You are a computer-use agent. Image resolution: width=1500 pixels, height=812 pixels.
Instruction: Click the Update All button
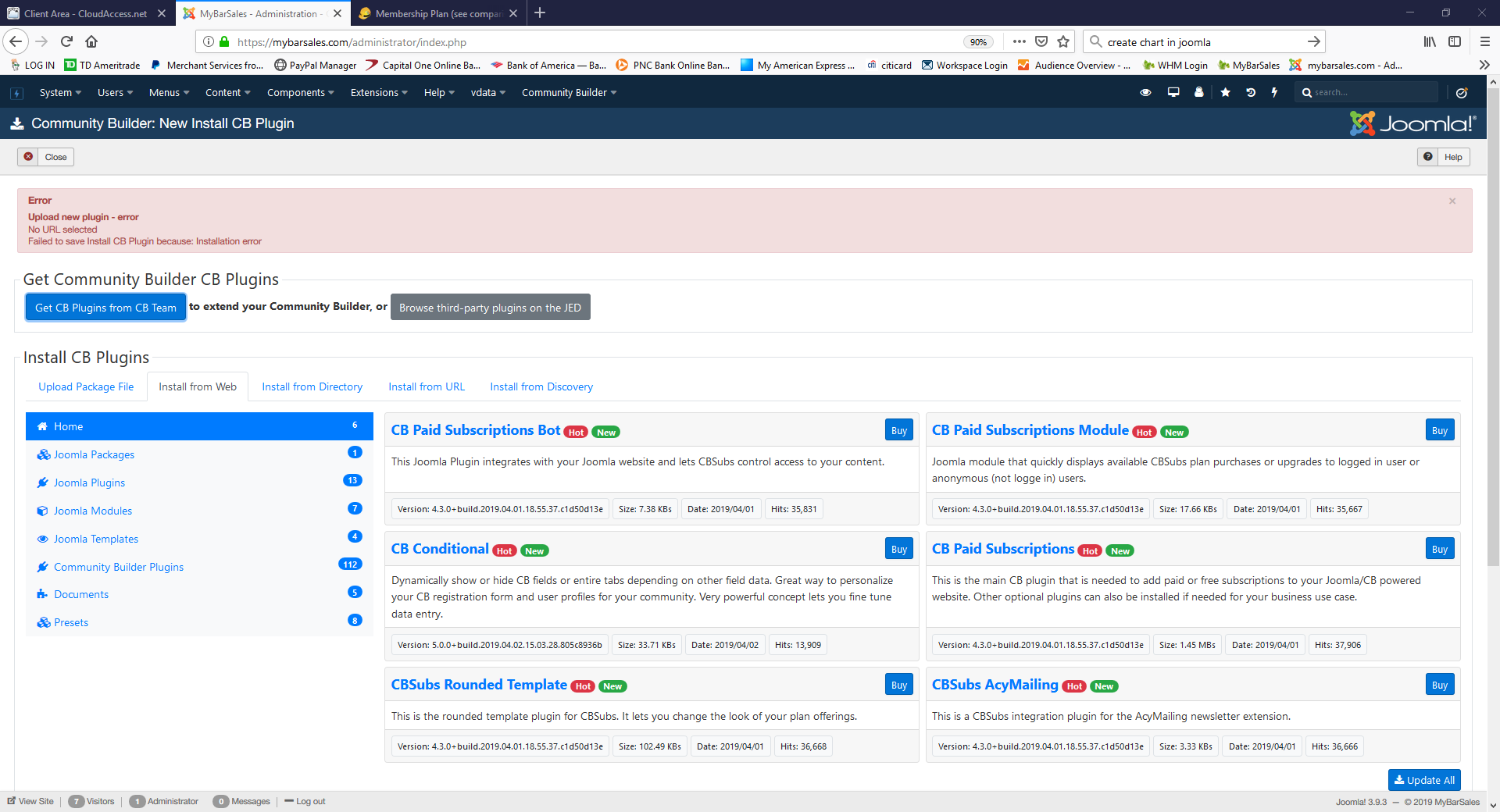pos(1424,780)
